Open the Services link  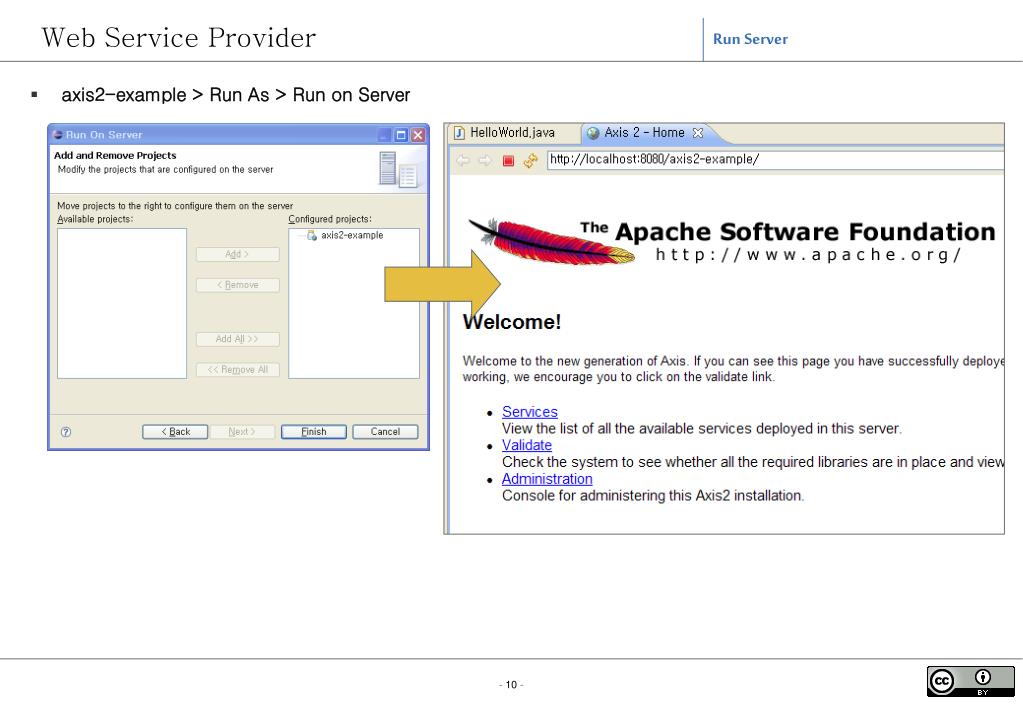point(530,412)
